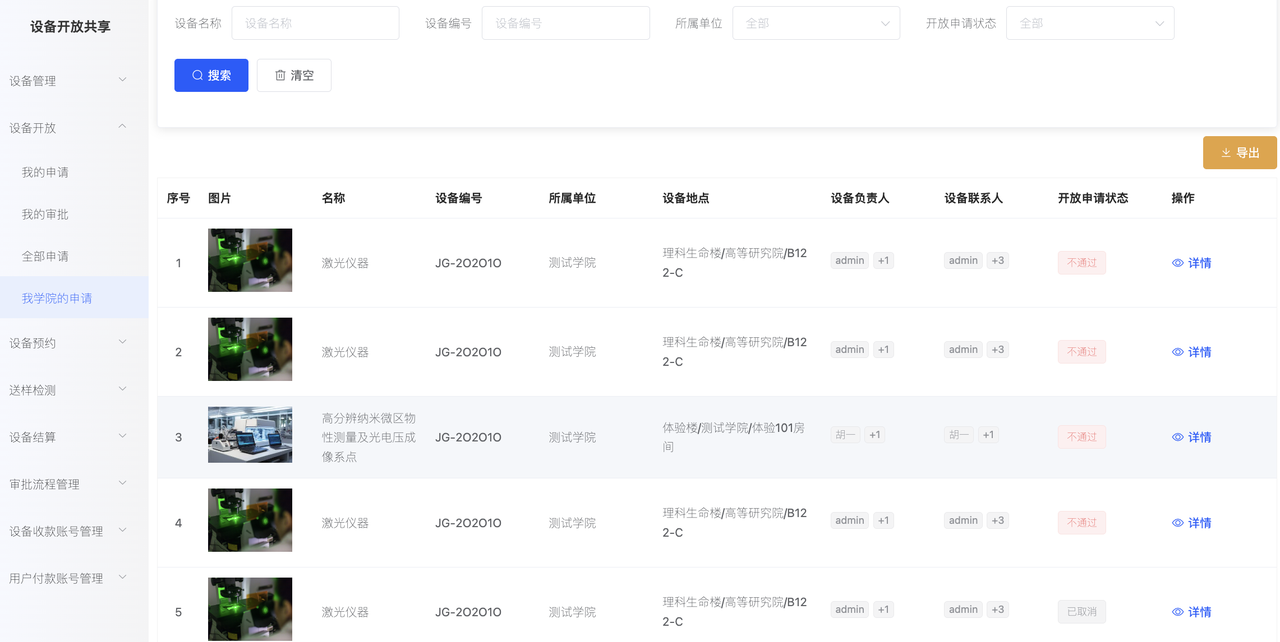The image size is (1280, 642).
Task: Click the 高分辨纳米微区物性测量 device name
Action: tap(368, 437)
